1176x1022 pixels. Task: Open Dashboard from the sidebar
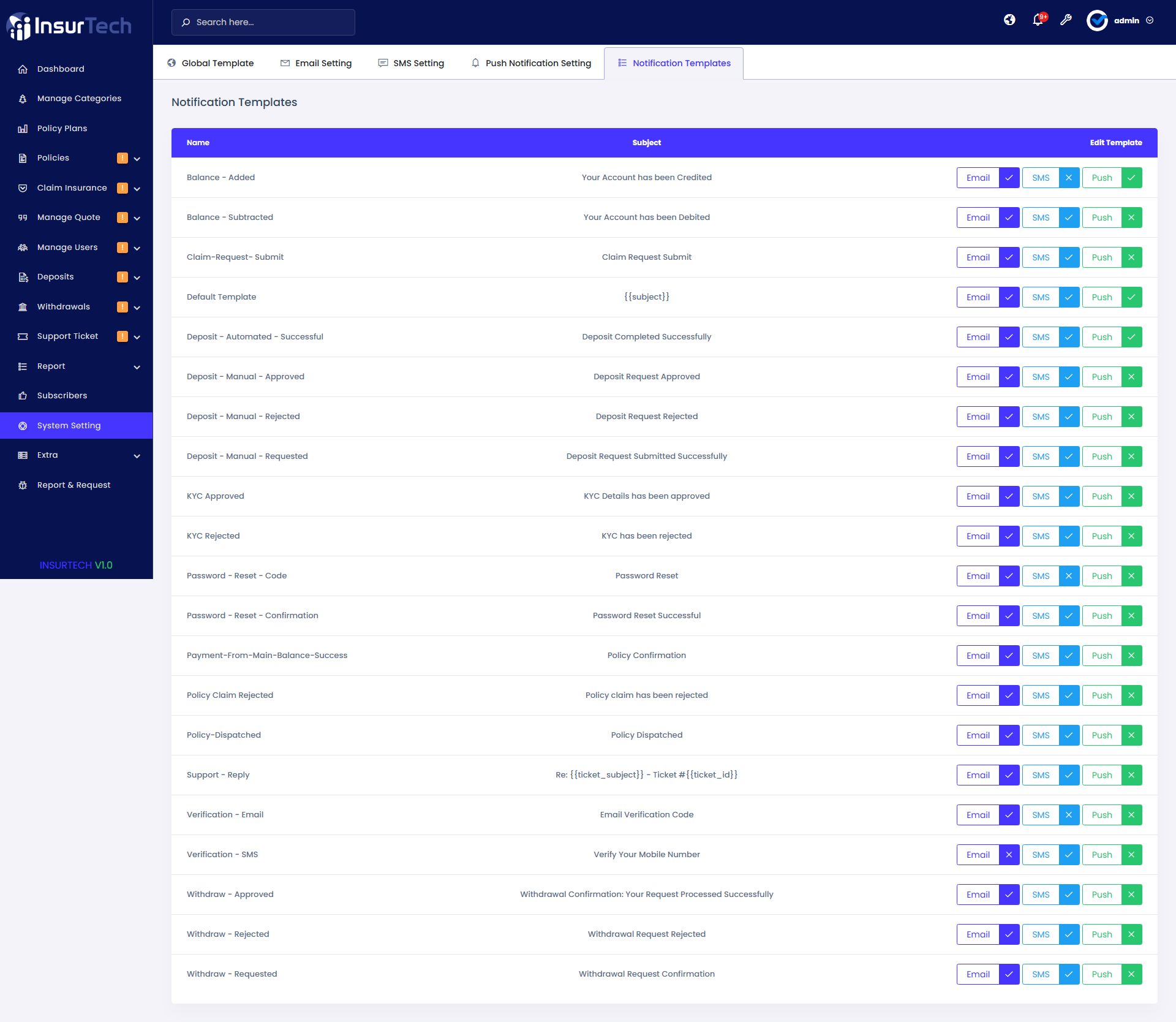tap(61, 69)
